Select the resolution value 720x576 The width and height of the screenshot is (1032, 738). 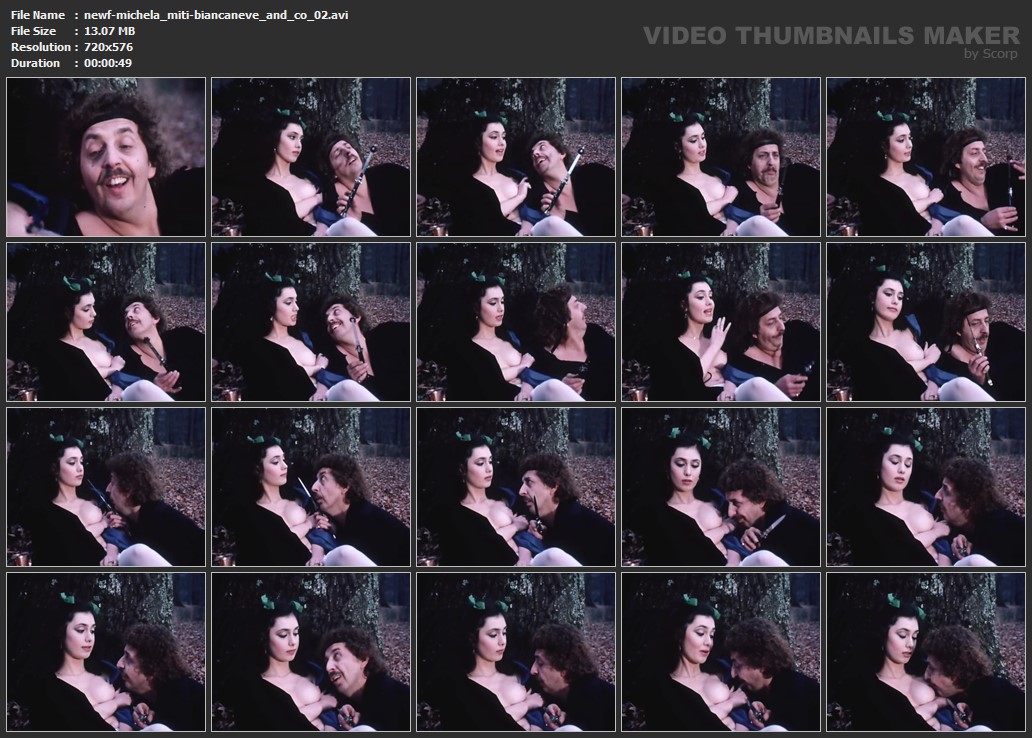click(x=108, y=47)
